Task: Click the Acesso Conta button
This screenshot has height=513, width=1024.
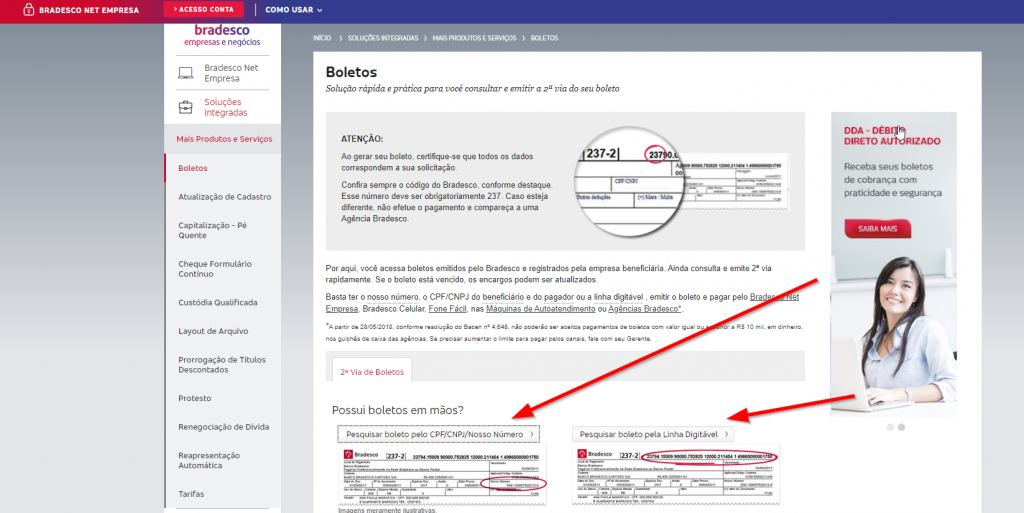Action: 203,9
